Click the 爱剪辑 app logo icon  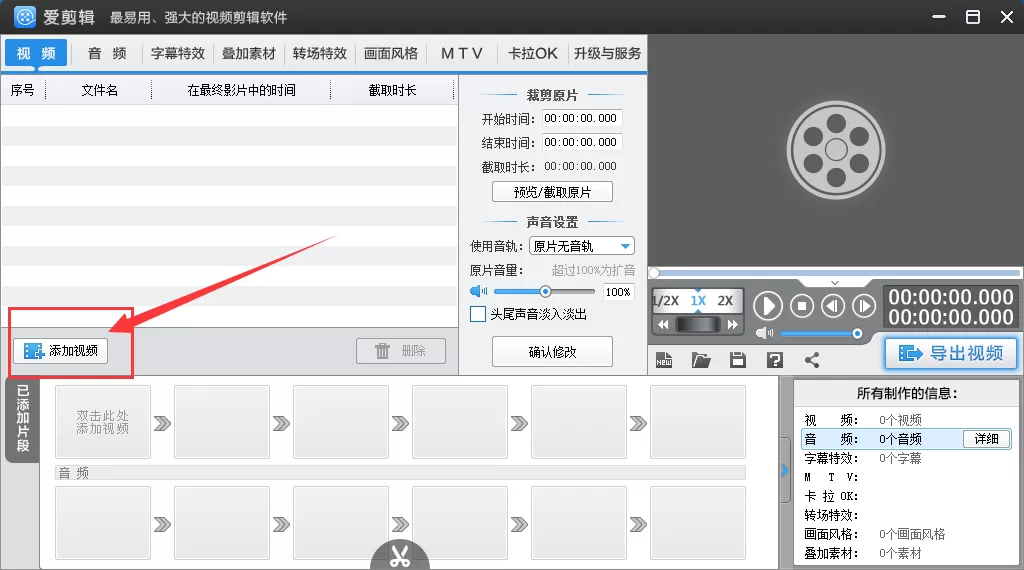click(x=25, y=17)
